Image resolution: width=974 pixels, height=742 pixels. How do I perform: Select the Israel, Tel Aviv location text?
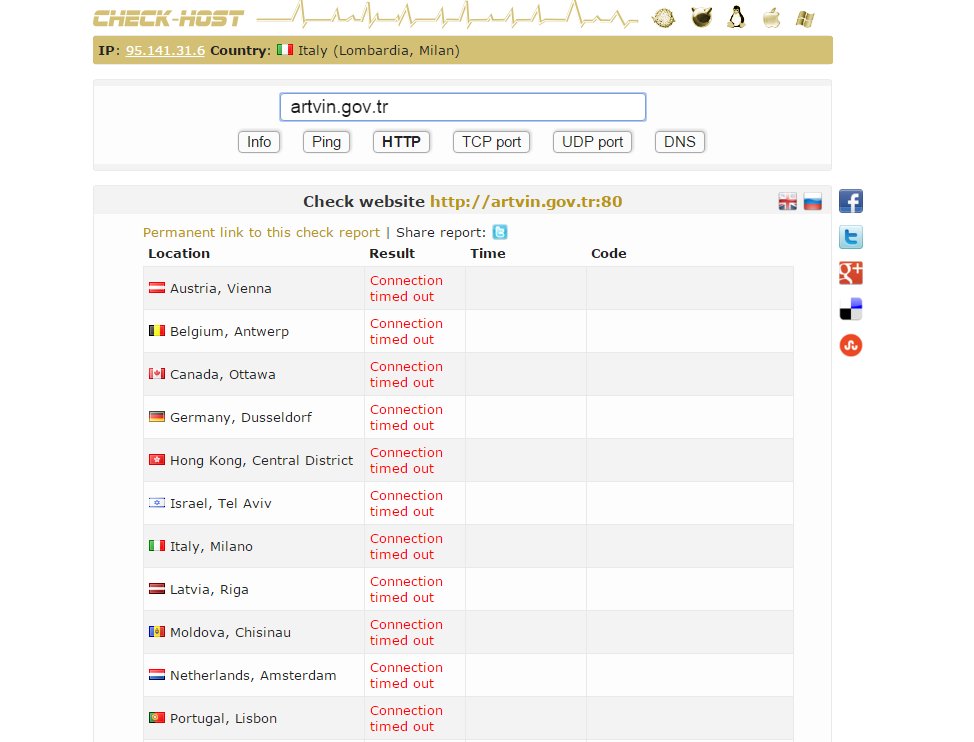point(221,503)
